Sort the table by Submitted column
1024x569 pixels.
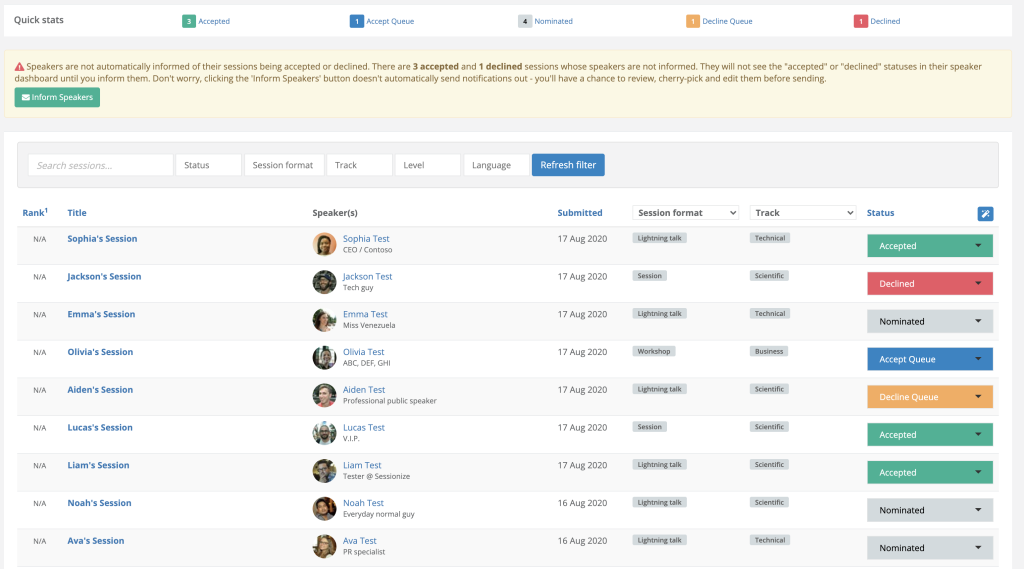(x=580, y=213)
